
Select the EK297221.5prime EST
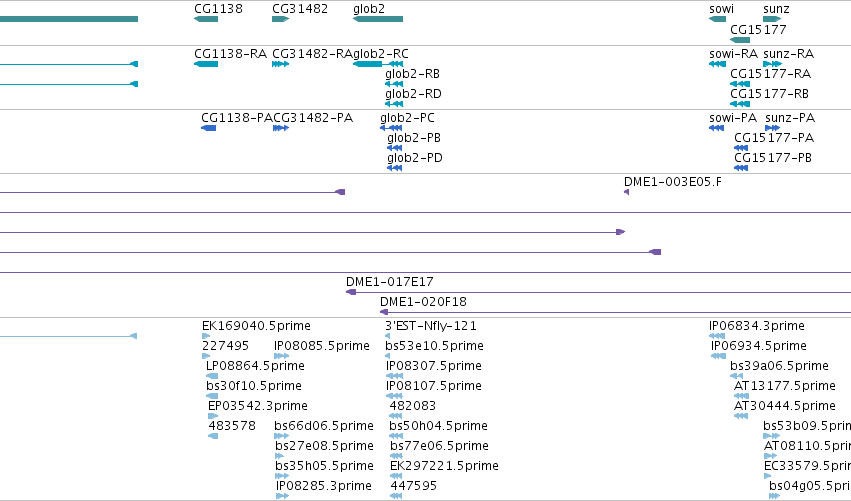(444, 466)
